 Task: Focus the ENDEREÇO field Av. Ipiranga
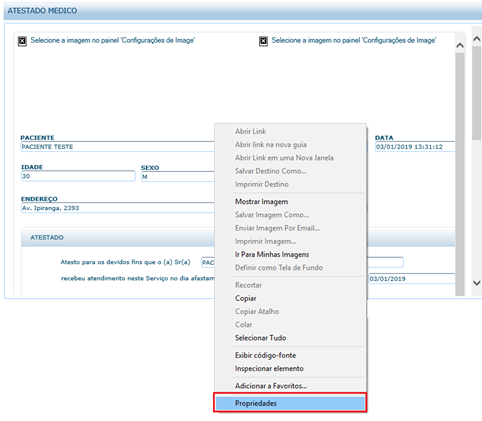[x=118, y=208]
